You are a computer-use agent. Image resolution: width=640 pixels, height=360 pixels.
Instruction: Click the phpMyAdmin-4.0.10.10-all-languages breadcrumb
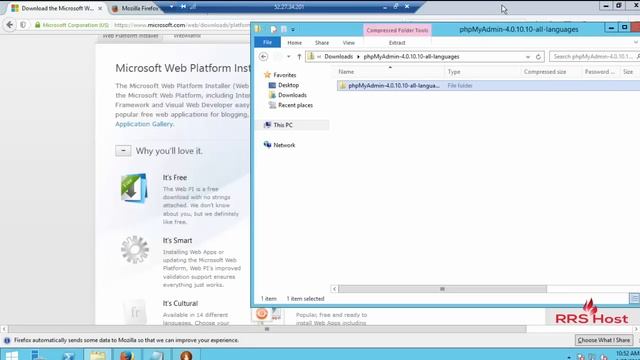(411, 57)
